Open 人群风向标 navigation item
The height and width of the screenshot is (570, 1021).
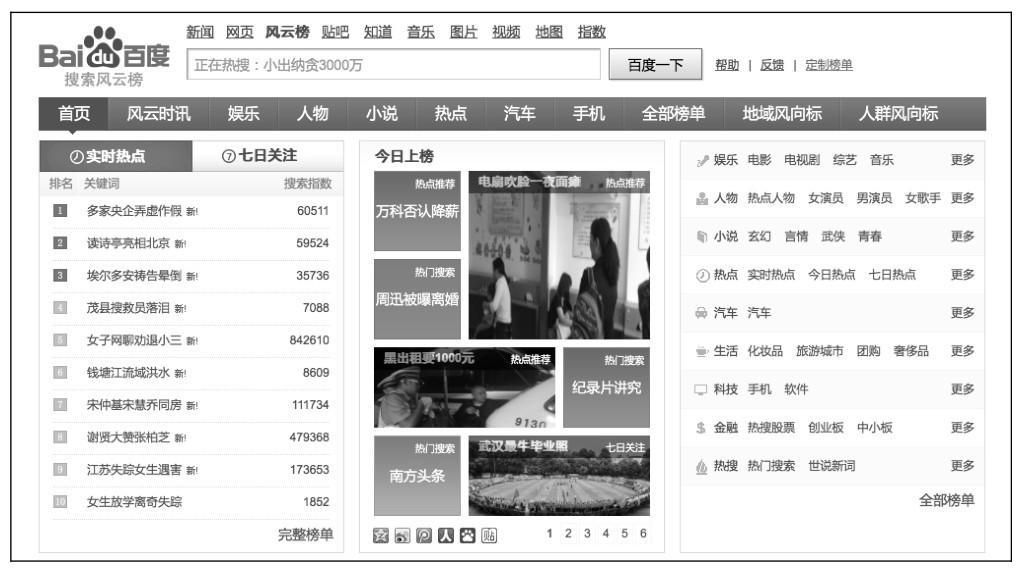898,113
